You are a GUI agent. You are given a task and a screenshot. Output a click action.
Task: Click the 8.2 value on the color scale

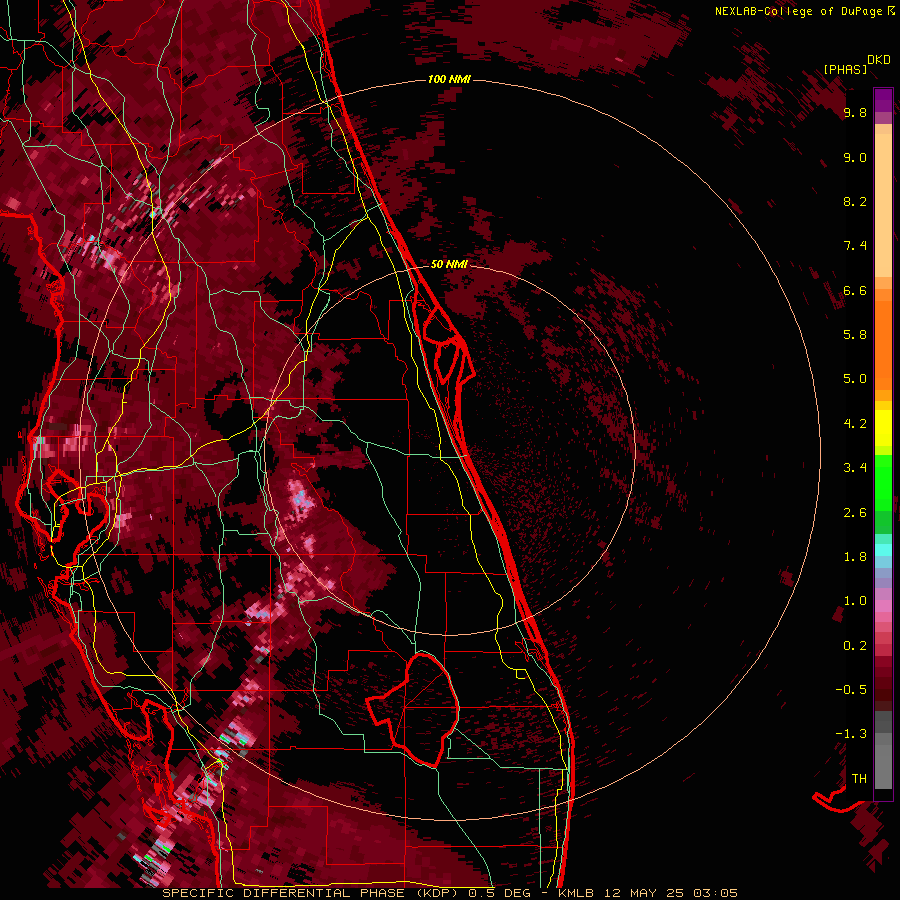(855, 201)
